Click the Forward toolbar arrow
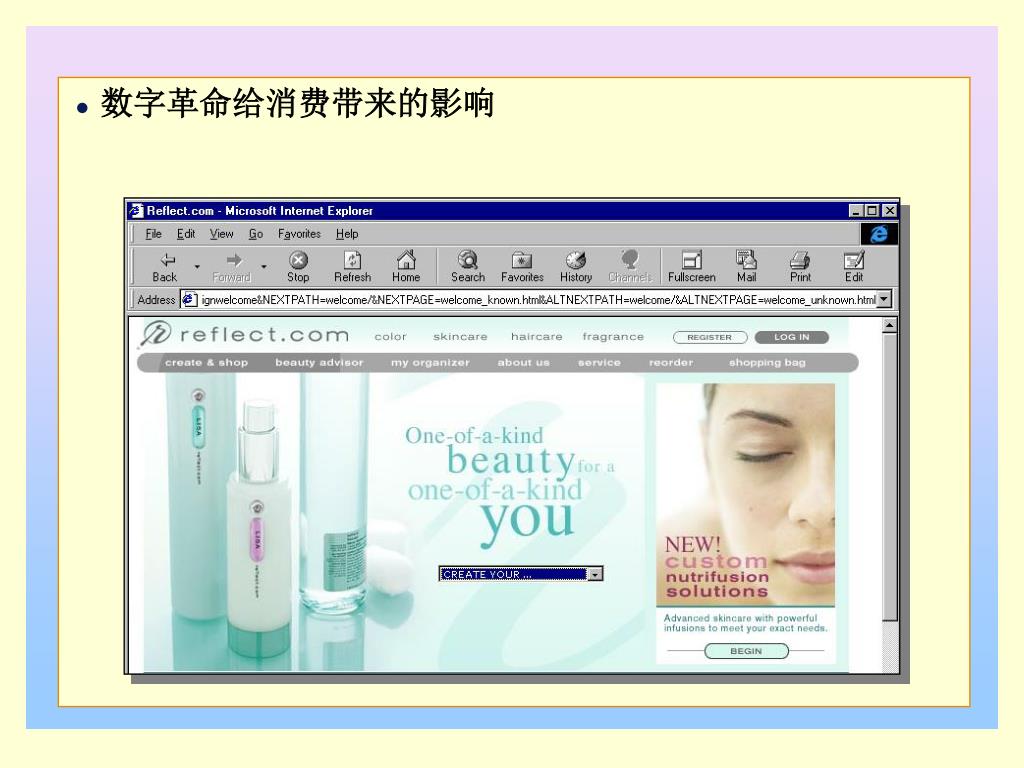The image size is (1024, 768). tap(232, 267)
